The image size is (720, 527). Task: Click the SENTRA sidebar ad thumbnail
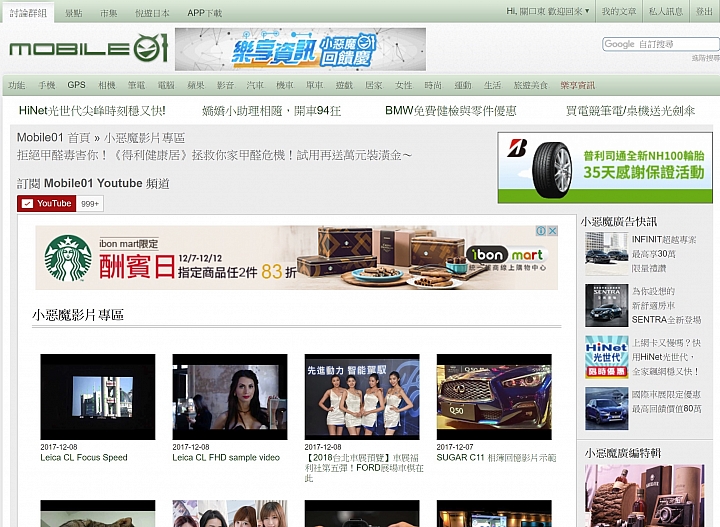606,305
